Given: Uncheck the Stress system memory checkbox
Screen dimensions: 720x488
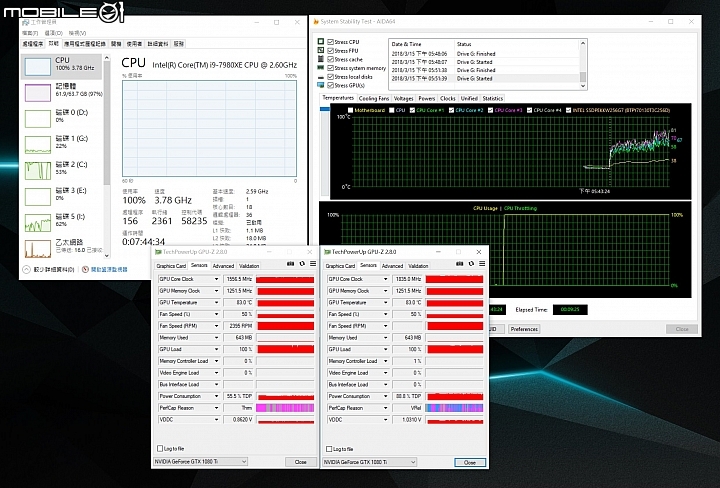Looking at the screenshot, I should click(x=330, y=68).
